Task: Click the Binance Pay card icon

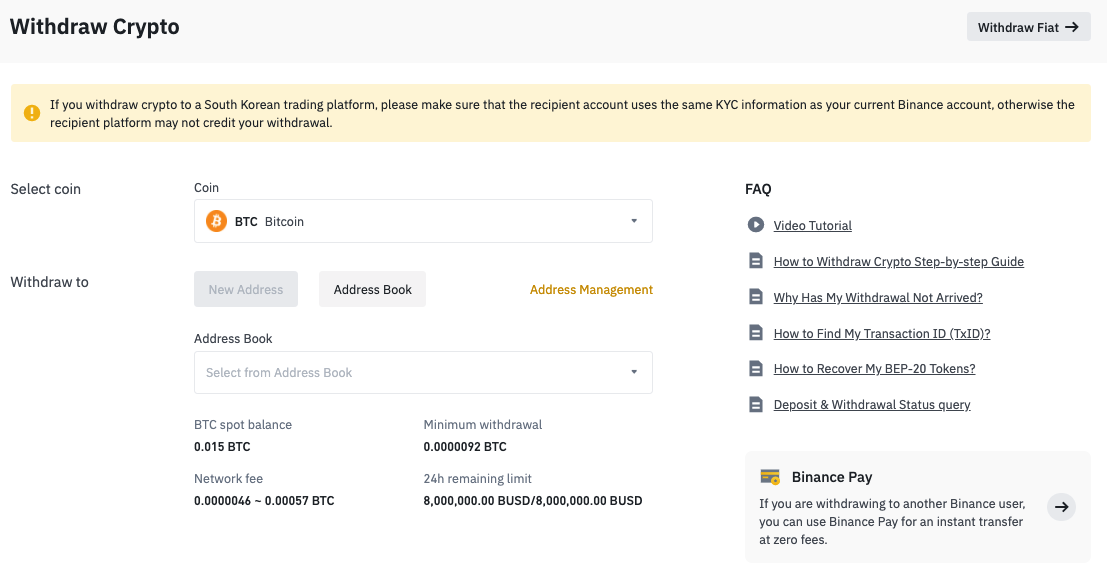Action: pyautogui.click(x=770, y=477)
